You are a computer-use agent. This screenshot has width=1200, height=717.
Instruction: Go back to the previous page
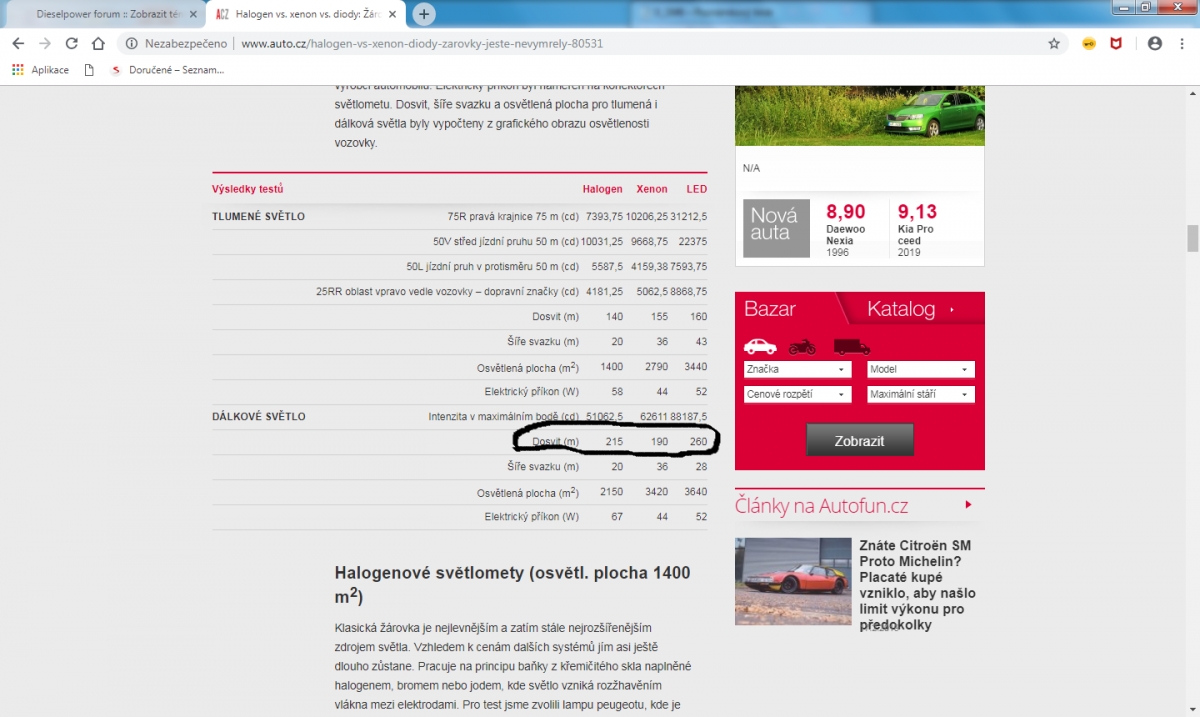click(18, 44)
